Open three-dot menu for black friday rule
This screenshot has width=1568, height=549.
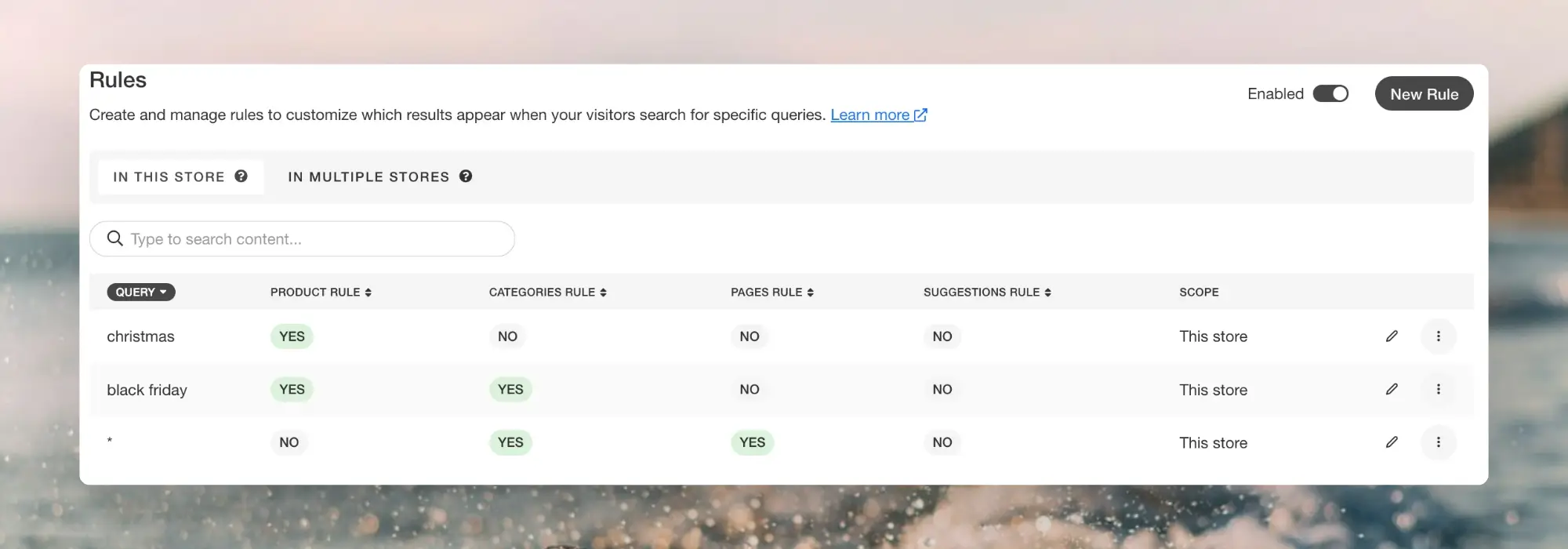pos(1438,389)
